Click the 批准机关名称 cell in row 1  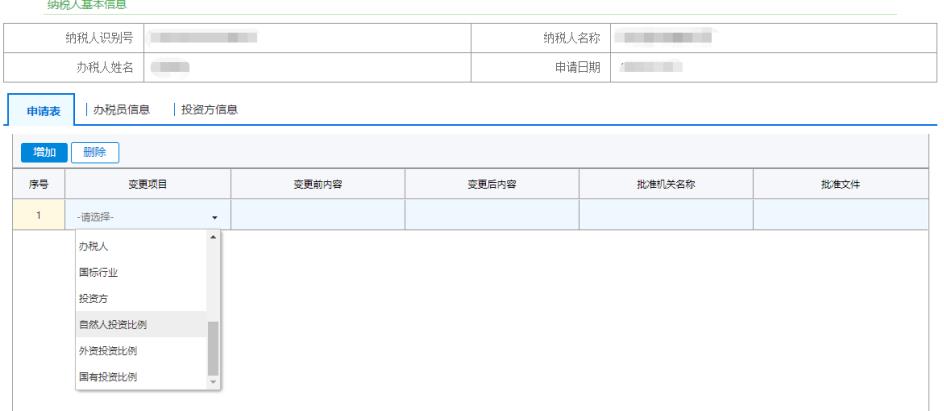666,215
